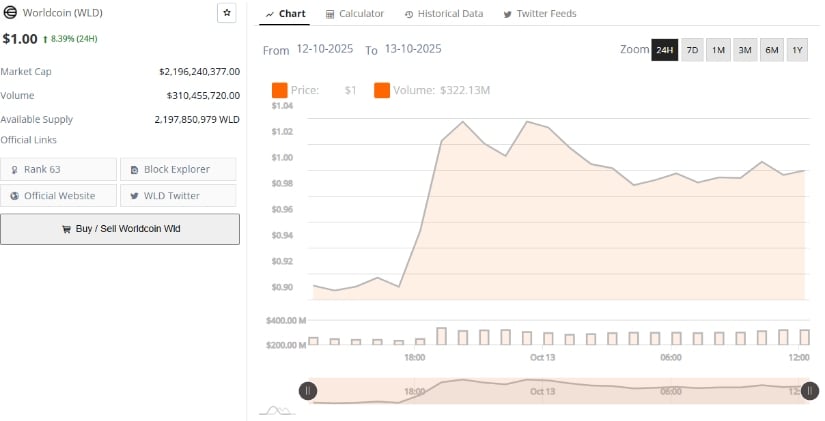Click the left range slider handle
The width and height of the screenshot is (825, 421).
308,391
